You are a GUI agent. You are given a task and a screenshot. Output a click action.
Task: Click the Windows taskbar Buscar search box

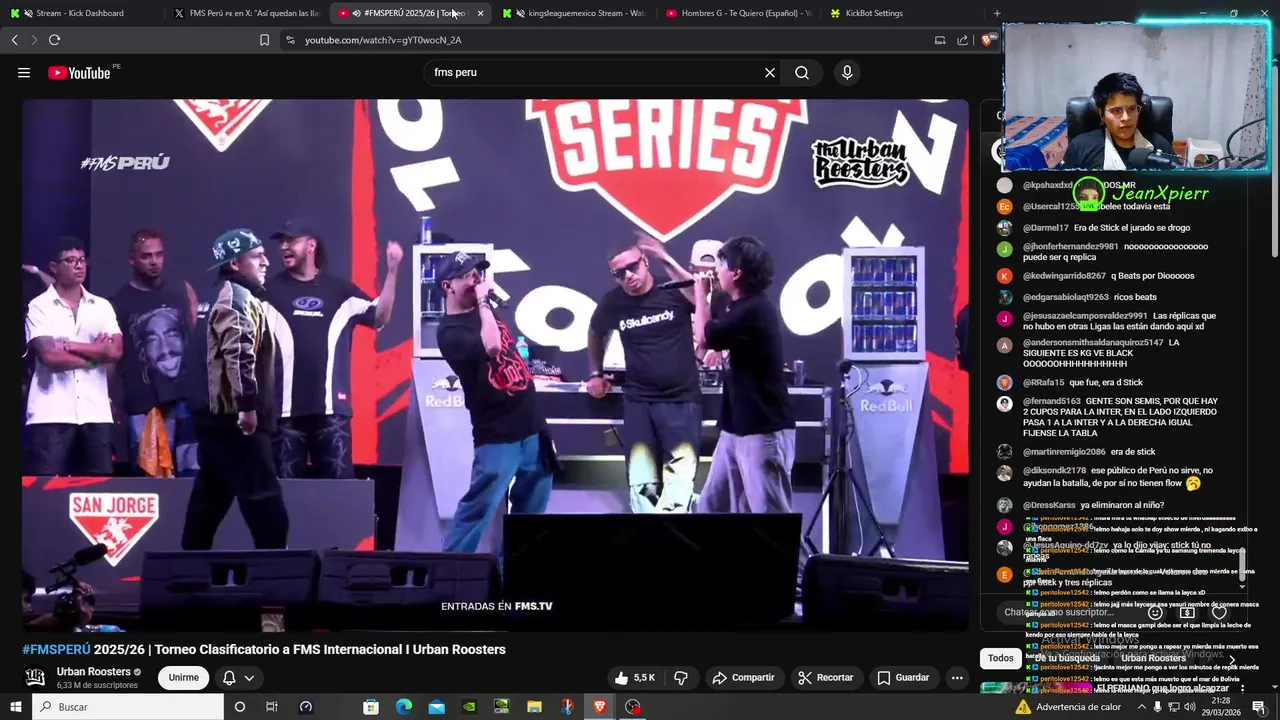(128, 707)
